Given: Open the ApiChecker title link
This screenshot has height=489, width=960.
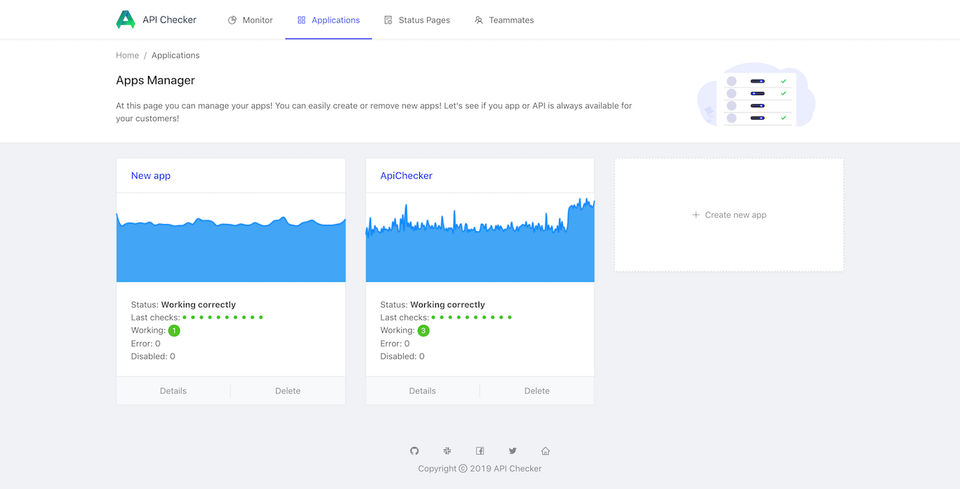Looking at the screenshot, I should click(406, 176).
